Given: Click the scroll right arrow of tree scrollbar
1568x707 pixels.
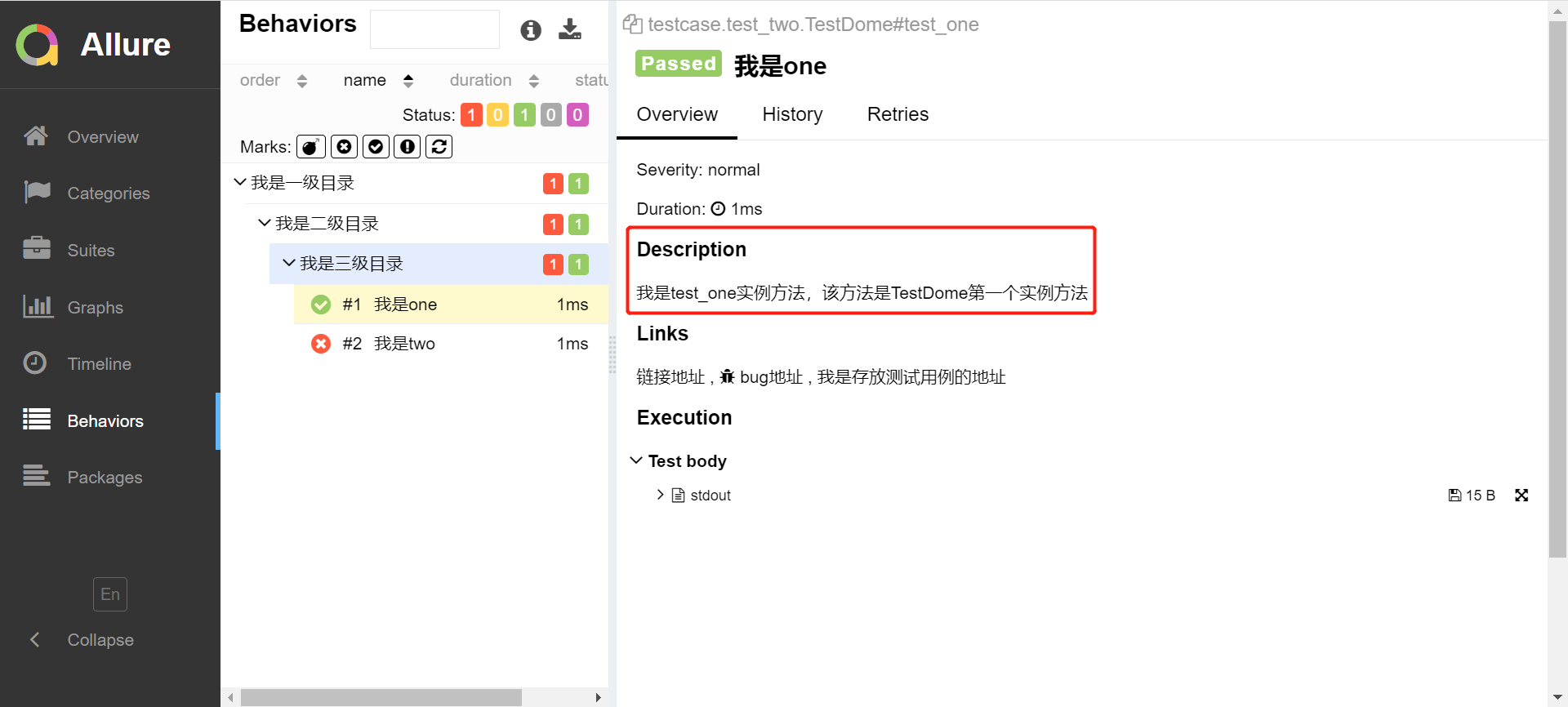Looking at the screenshot, I should (599, 697).
